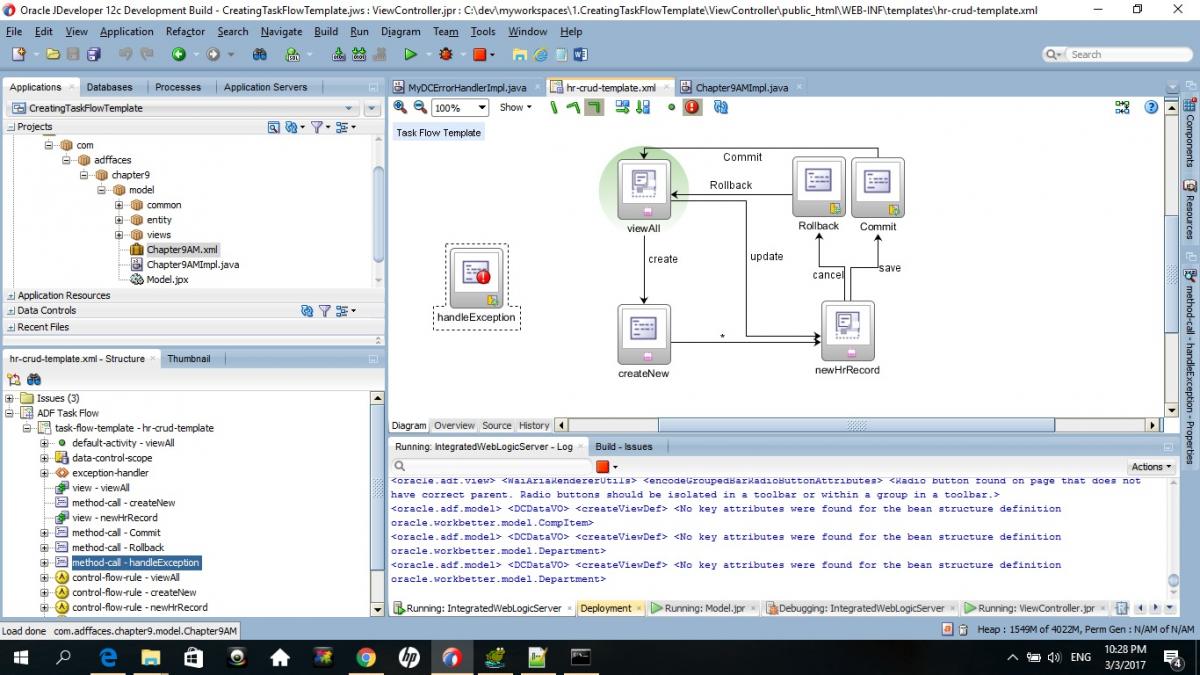Select the handleException activity in the diagram
This screenshot has width=1200, height=675.
[x=476, y=279]
